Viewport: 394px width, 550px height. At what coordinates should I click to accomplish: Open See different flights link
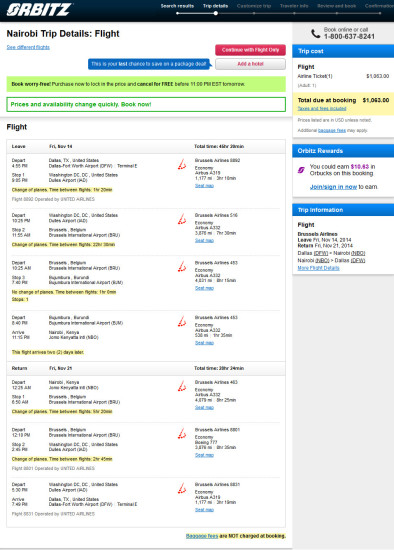pos(28,47)
